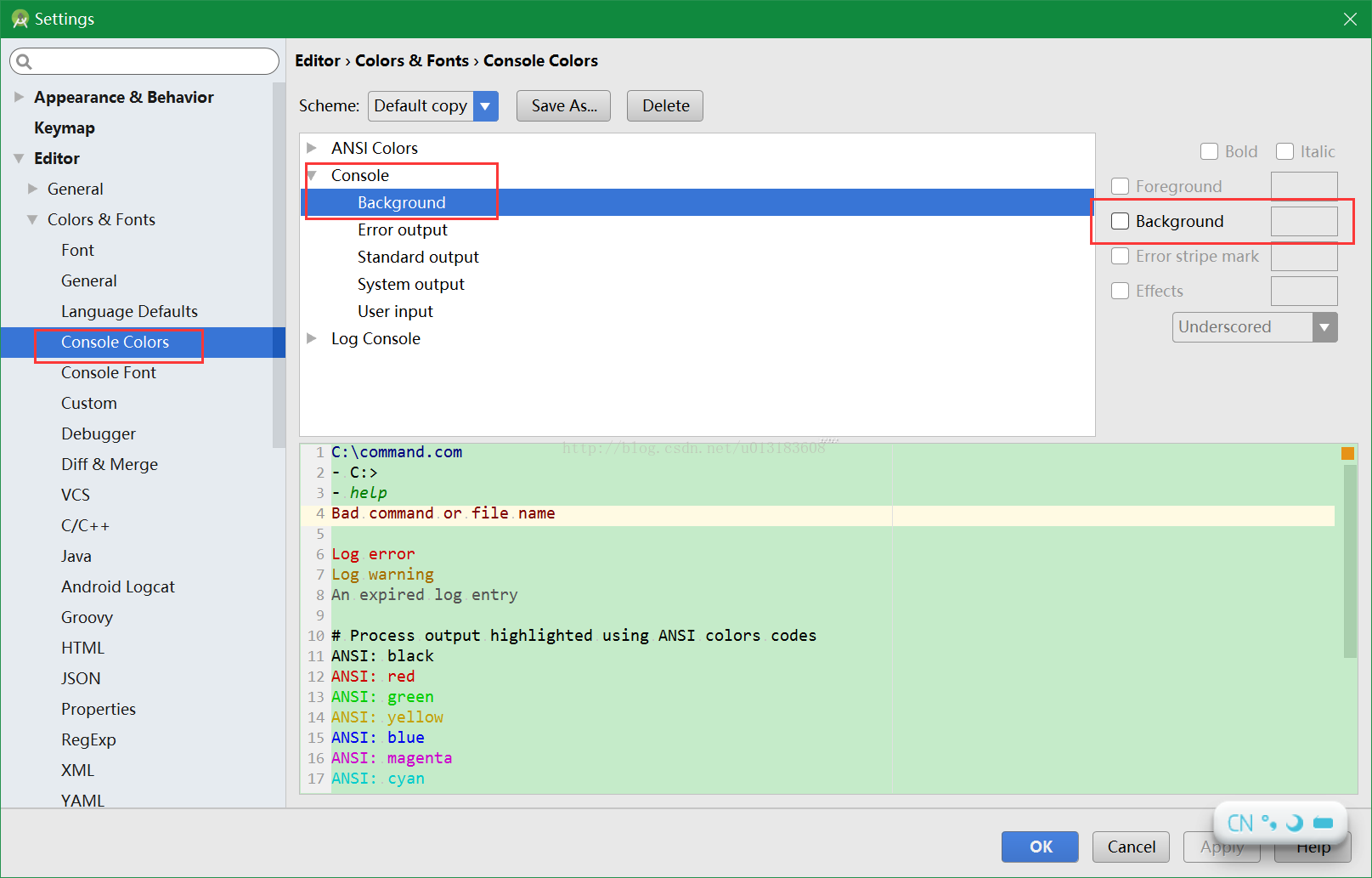Click the Effects color swatch
The height and width of the screenshot is (878, 1372).
pyautogui.click(x=1304, y=291)
